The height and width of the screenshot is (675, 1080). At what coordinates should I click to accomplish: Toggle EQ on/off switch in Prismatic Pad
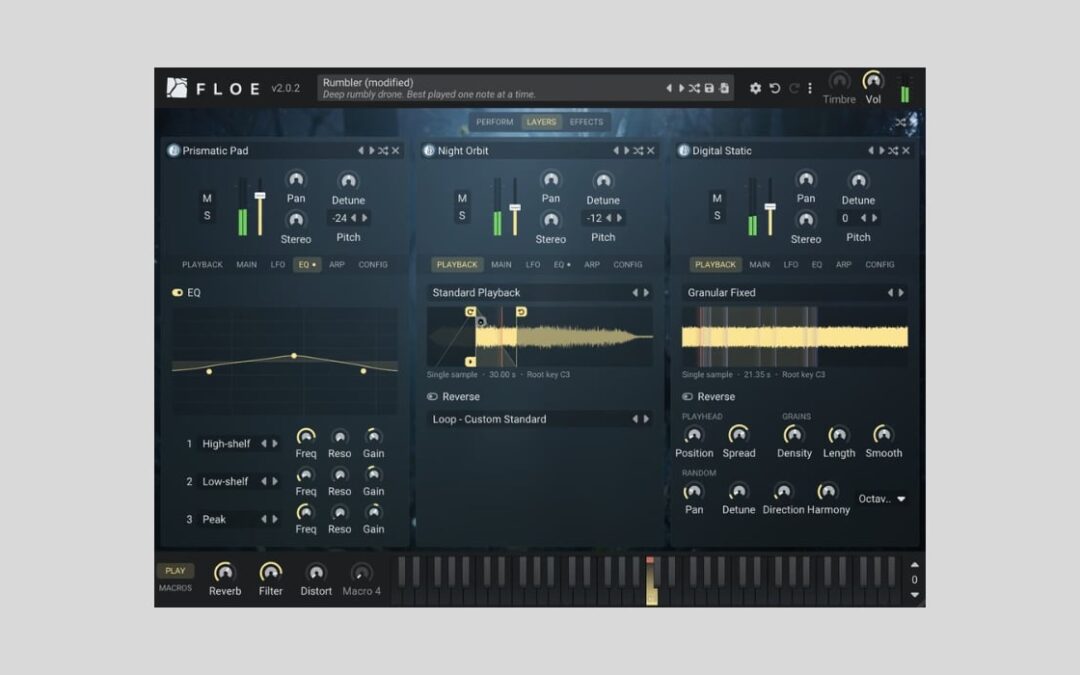click(177, 293)
